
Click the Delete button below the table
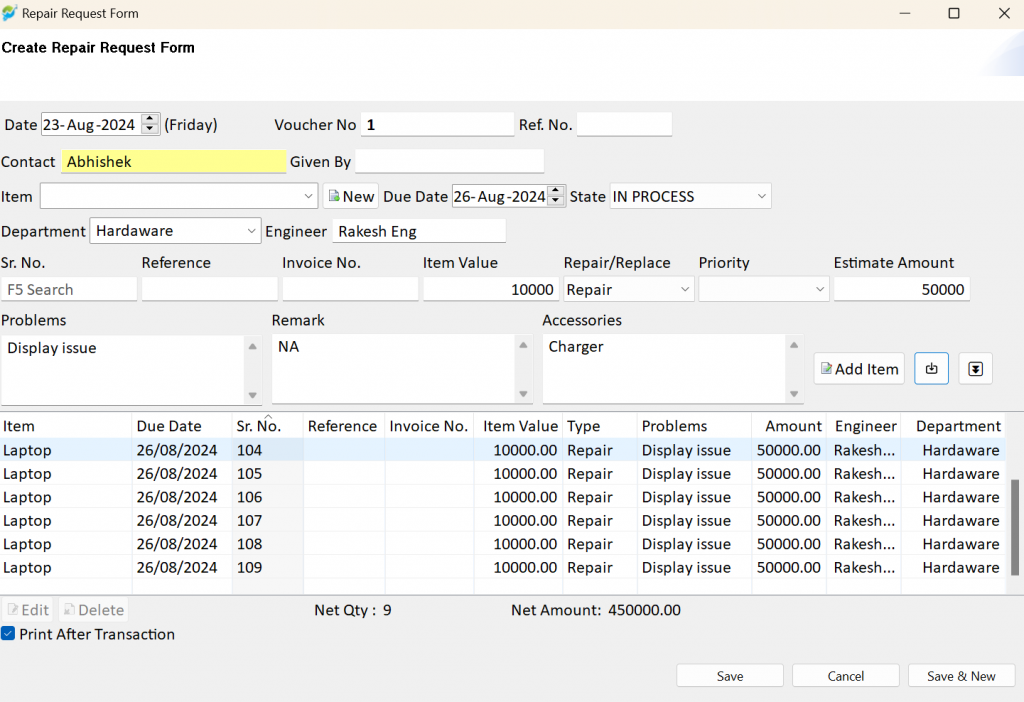(93, 610)
